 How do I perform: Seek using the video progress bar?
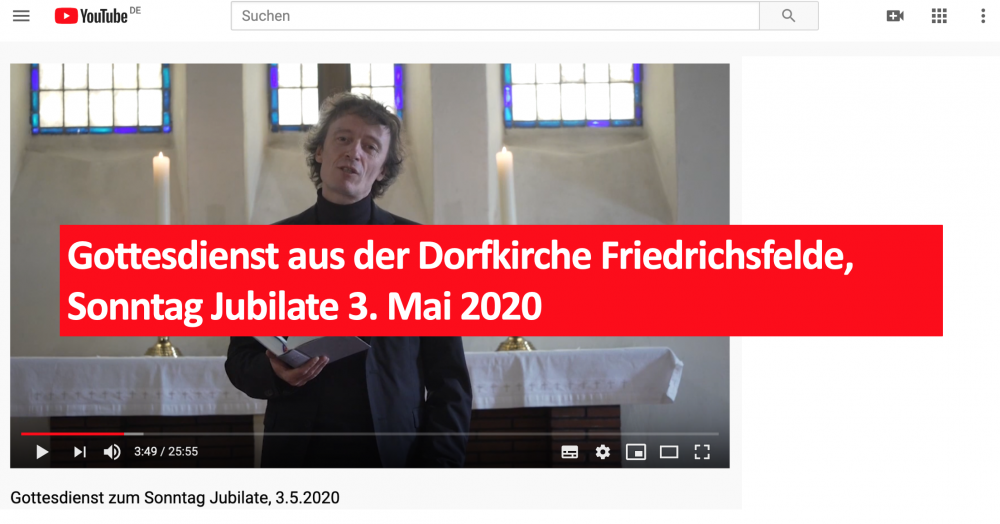click(x=370, y=434)
